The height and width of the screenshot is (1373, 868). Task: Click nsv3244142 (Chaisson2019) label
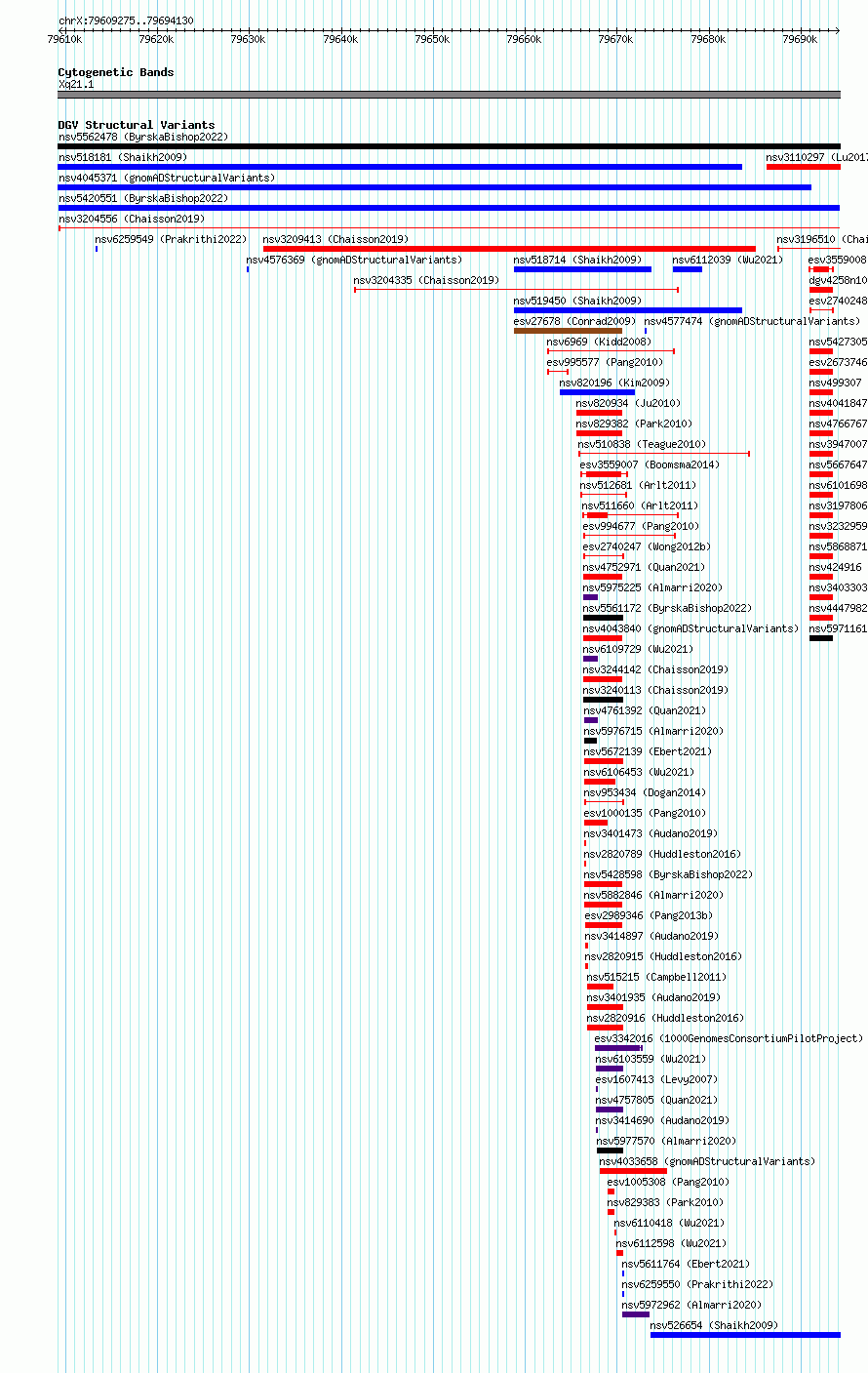click(x=656, y=669)
